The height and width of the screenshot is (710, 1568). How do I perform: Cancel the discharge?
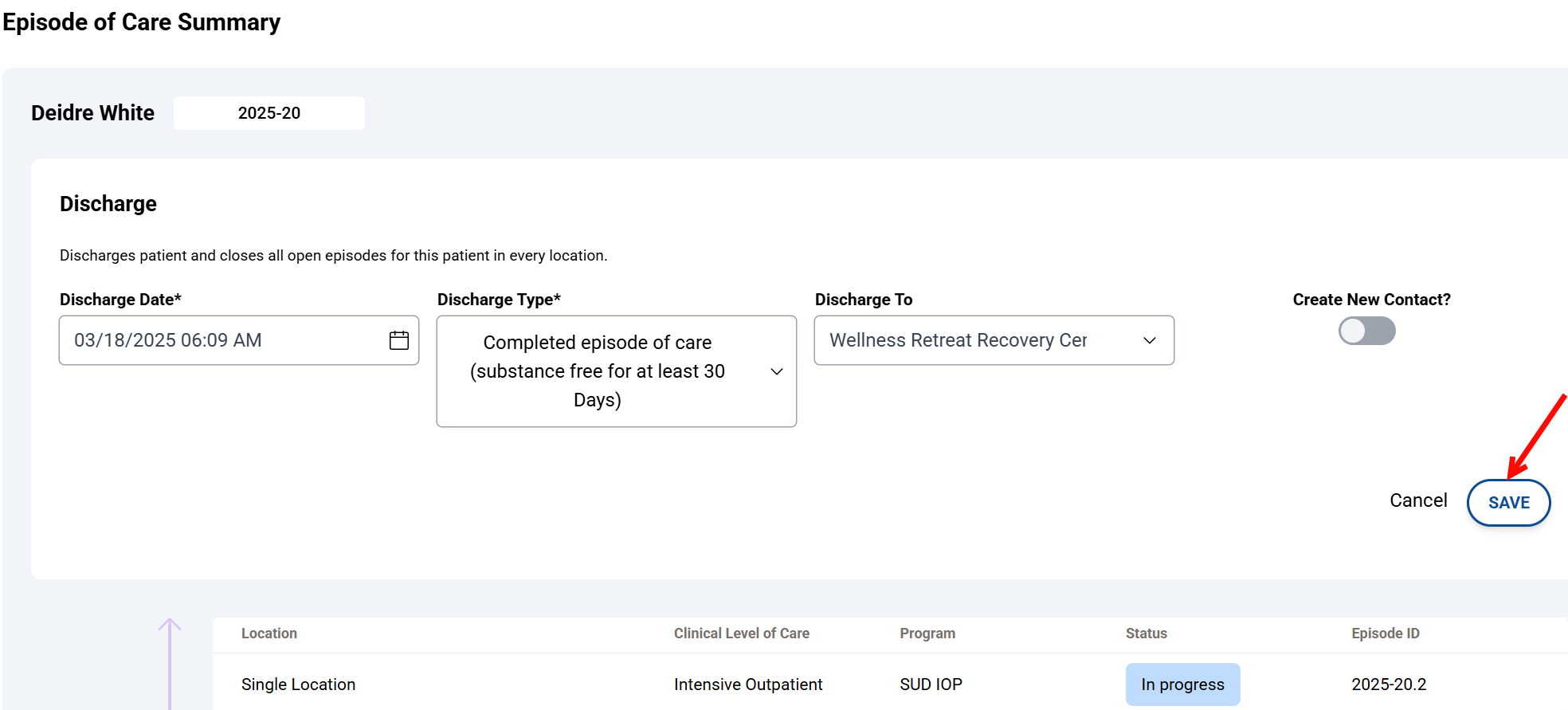pyautogui.click(x=1418, y=500)
